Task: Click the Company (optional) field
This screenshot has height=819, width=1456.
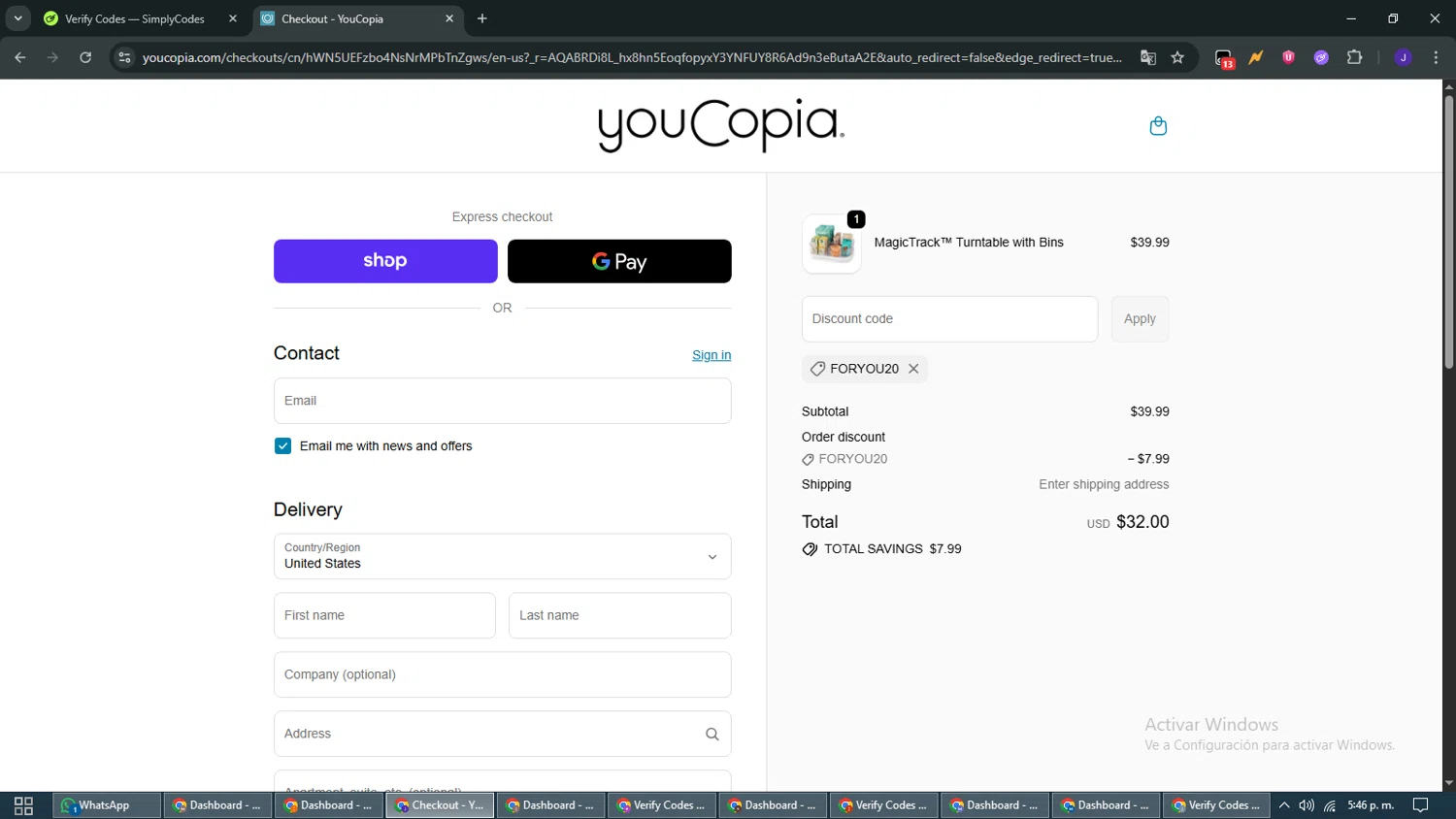Action: [x=502, y=675]
